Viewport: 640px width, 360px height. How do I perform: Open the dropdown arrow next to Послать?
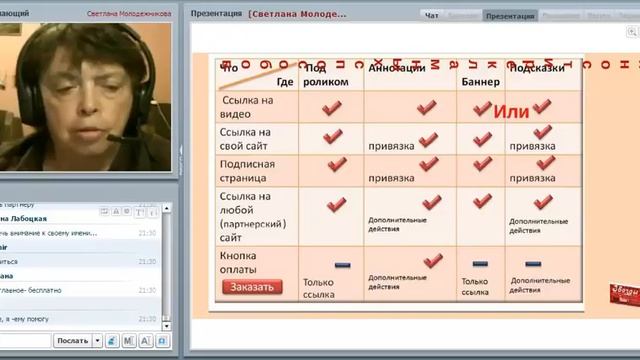click(98, 340)
